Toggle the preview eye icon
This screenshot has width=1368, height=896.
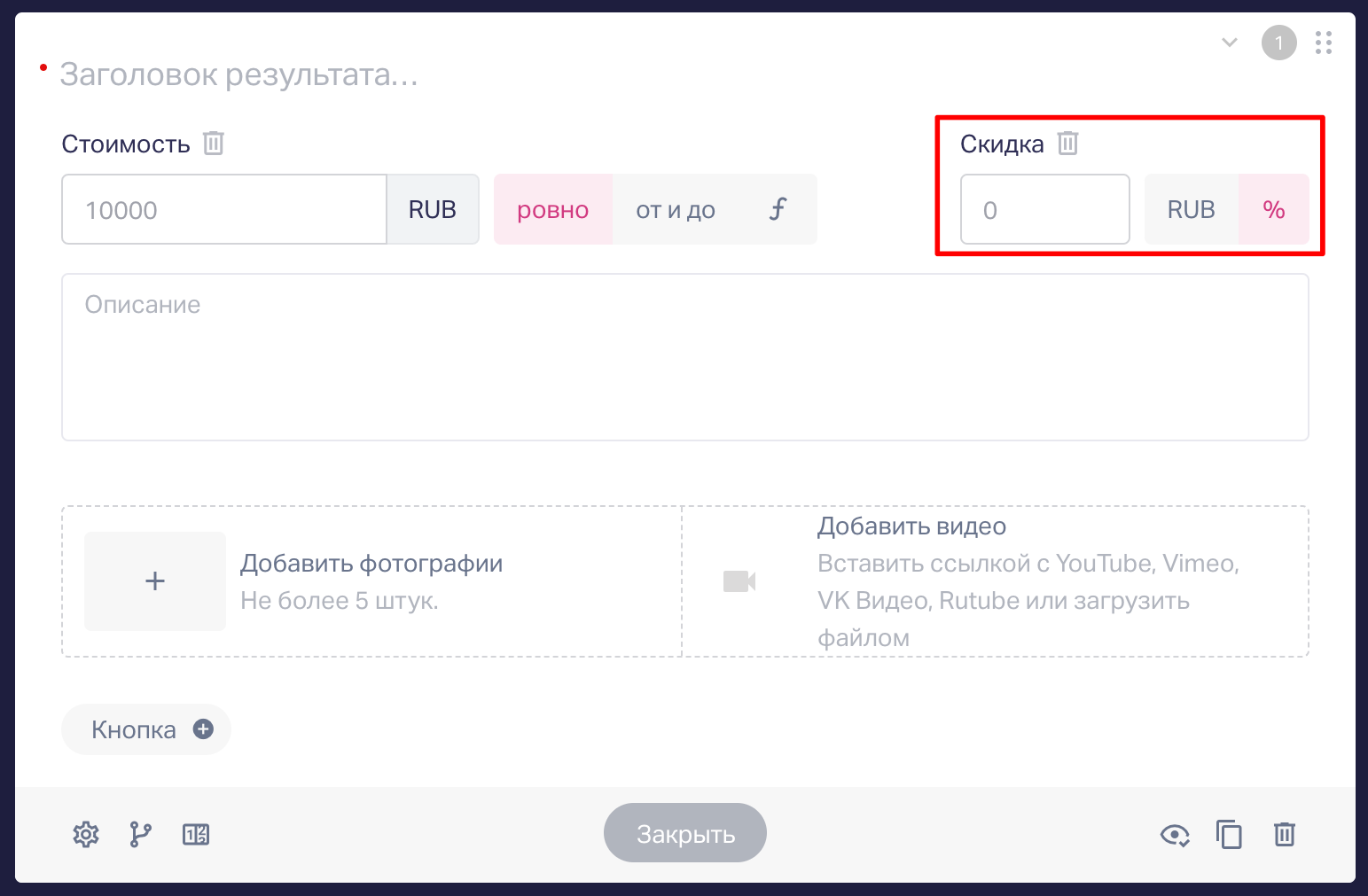[1175, 835]
